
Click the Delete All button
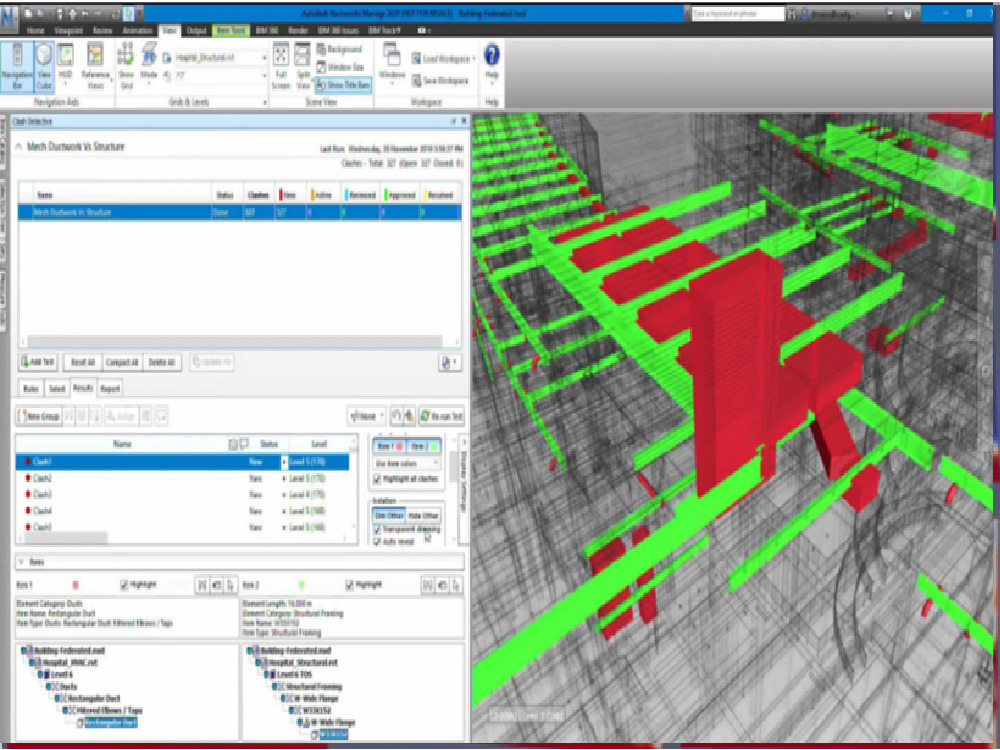[161, 362]
